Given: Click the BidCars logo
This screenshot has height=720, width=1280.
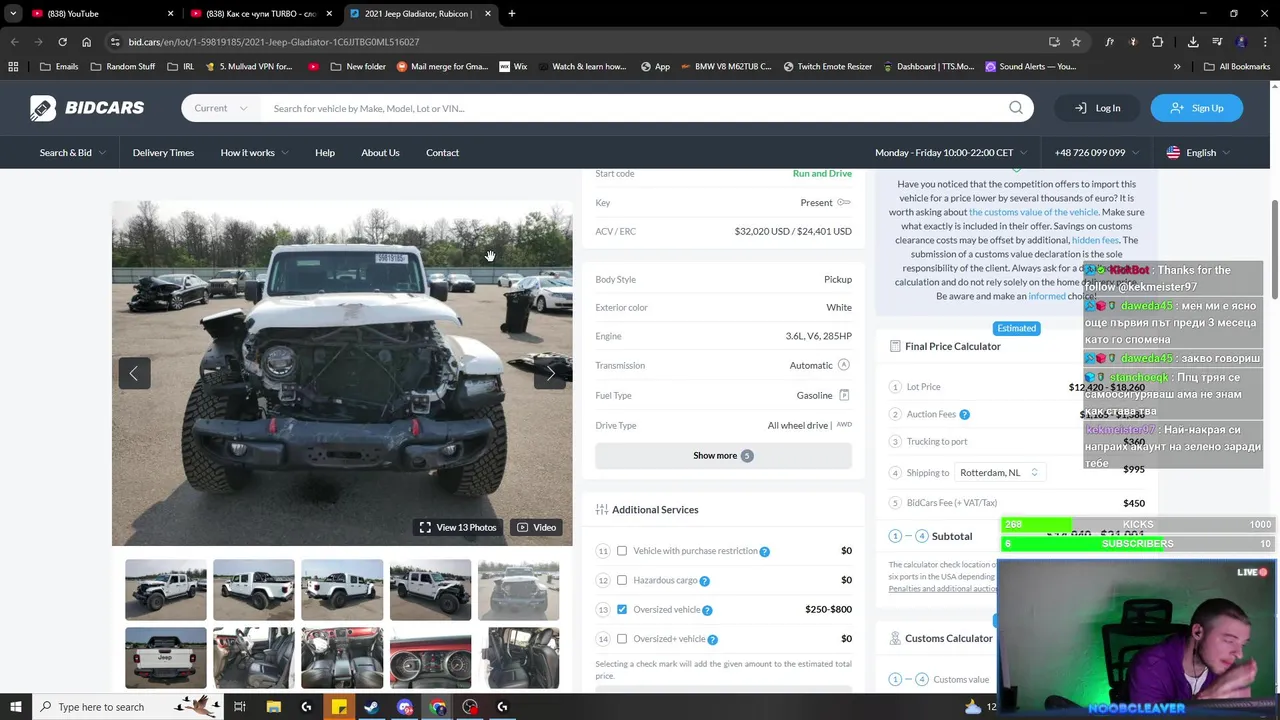Looking at the screenshot, I should tap(87, 108).
